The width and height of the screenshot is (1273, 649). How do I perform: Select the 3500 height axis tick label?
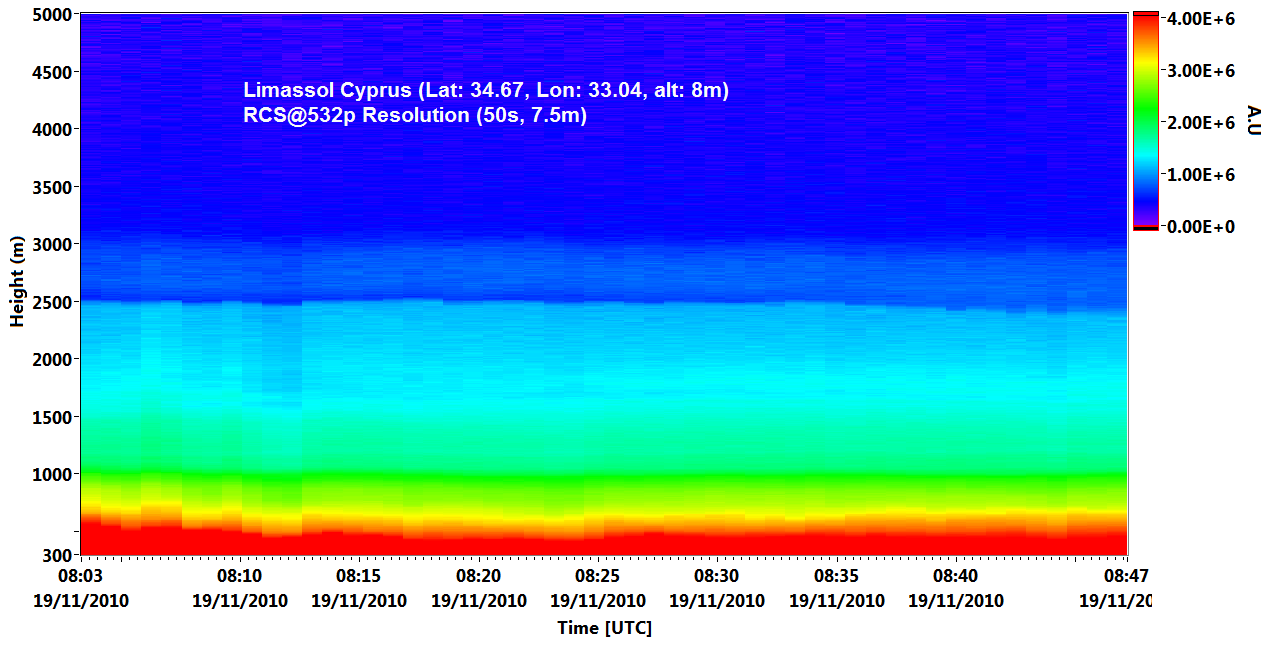[x=50, y=187]
